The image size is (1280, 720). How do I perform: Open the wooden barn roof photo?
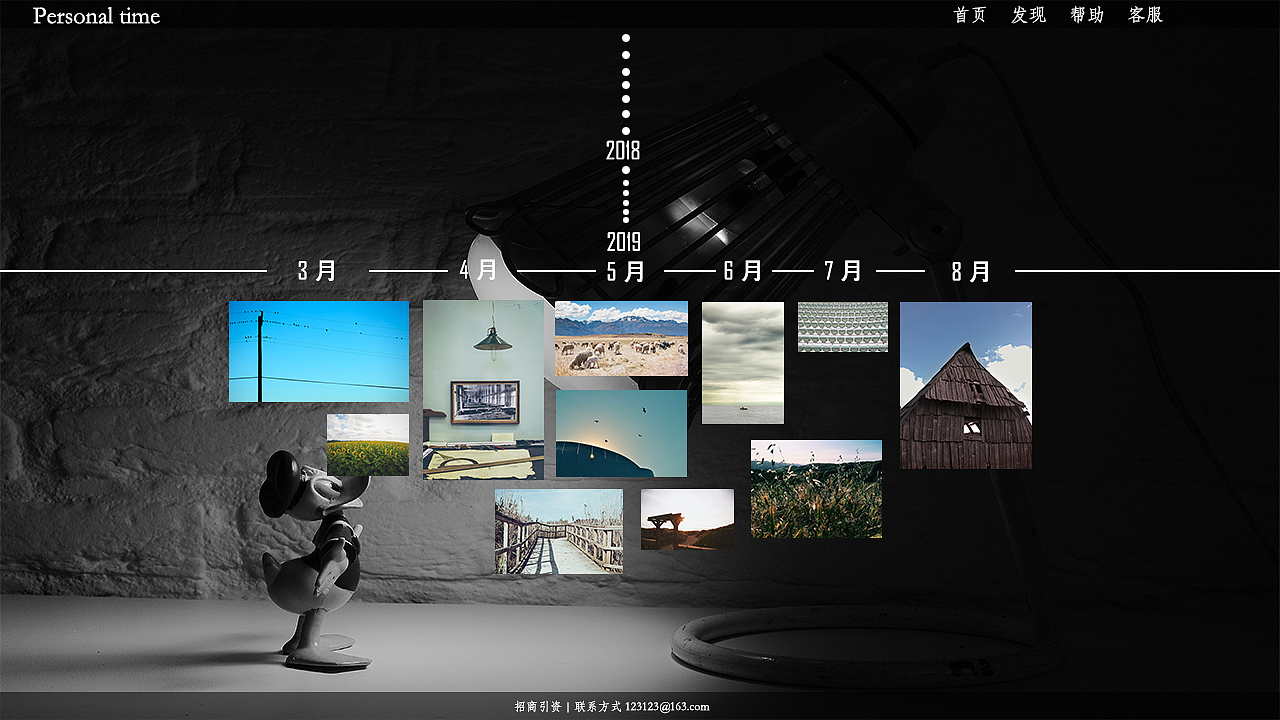966,385
